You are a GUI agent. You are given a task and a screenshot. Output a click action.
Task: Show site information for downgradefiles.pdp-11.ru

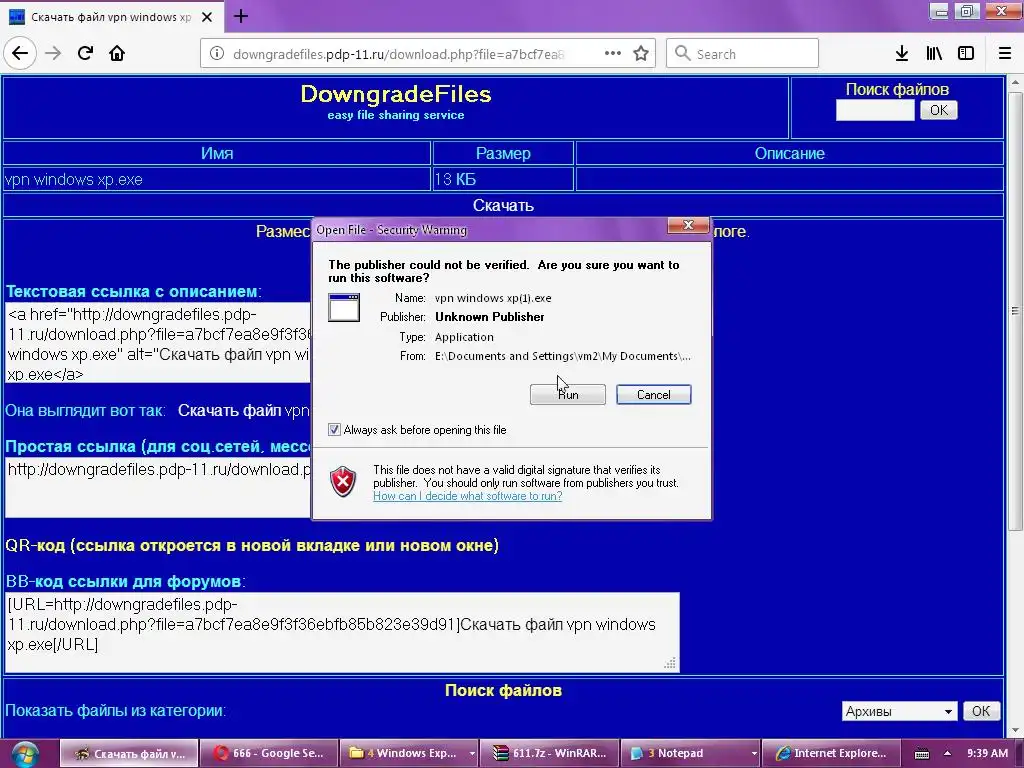coord(217,54)
